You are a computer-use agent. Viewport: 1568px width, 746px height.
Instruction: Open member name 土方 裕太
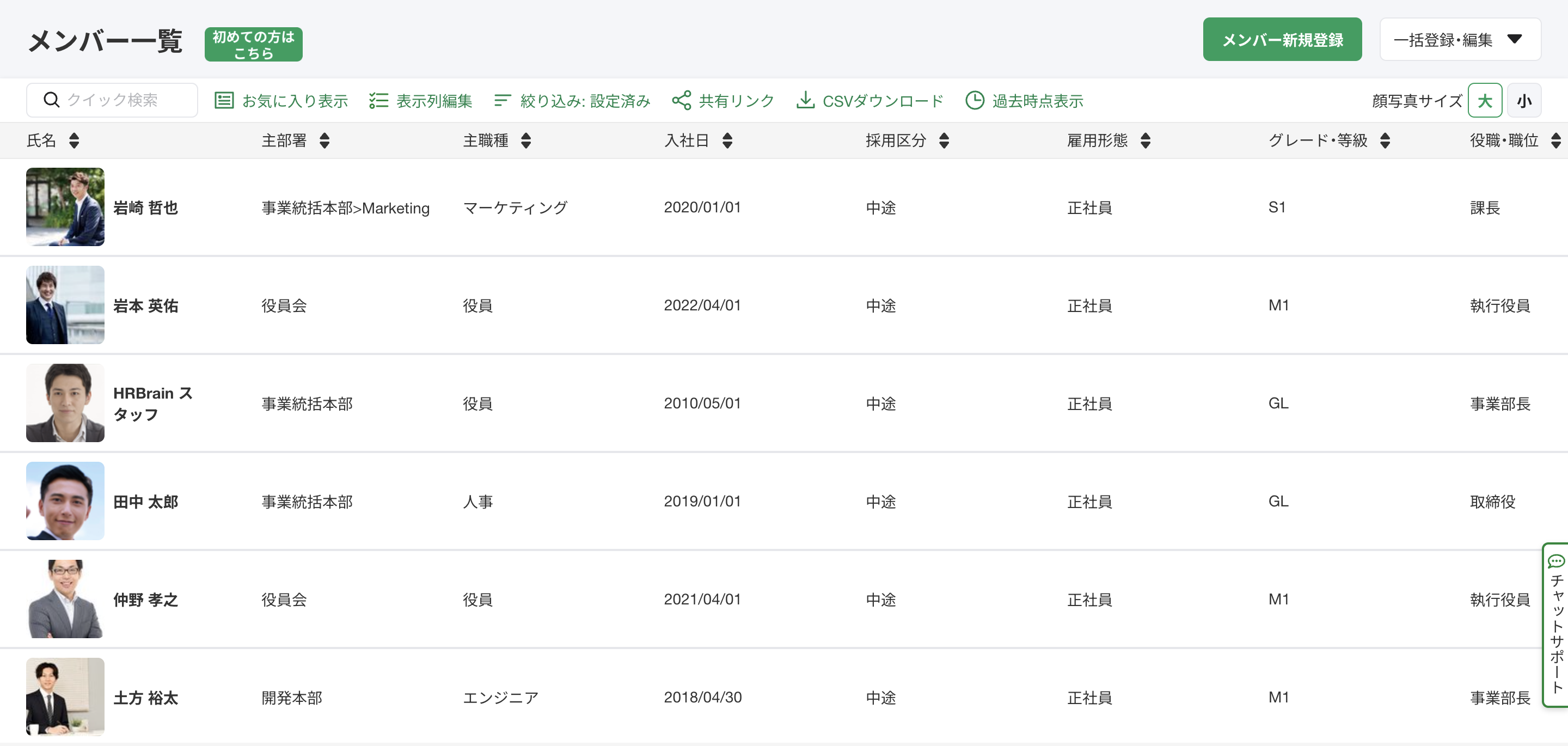(145, 698)
